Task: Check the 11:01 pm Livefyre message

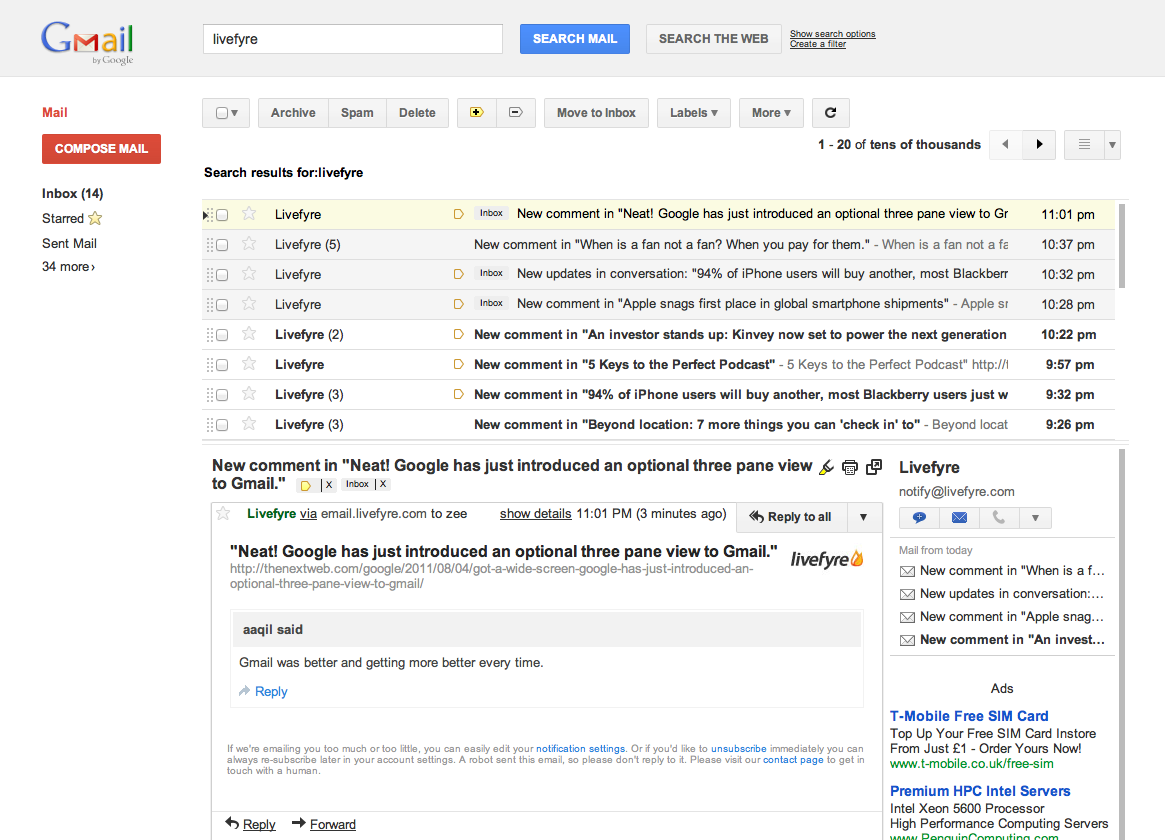Action: 221,215
